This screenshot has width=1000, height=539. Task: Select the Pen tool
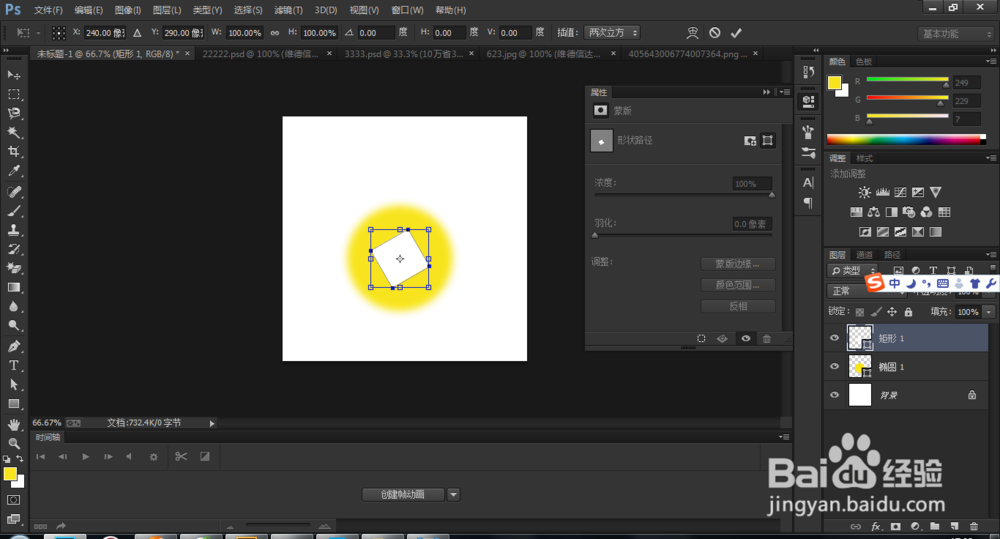point(13,346)
